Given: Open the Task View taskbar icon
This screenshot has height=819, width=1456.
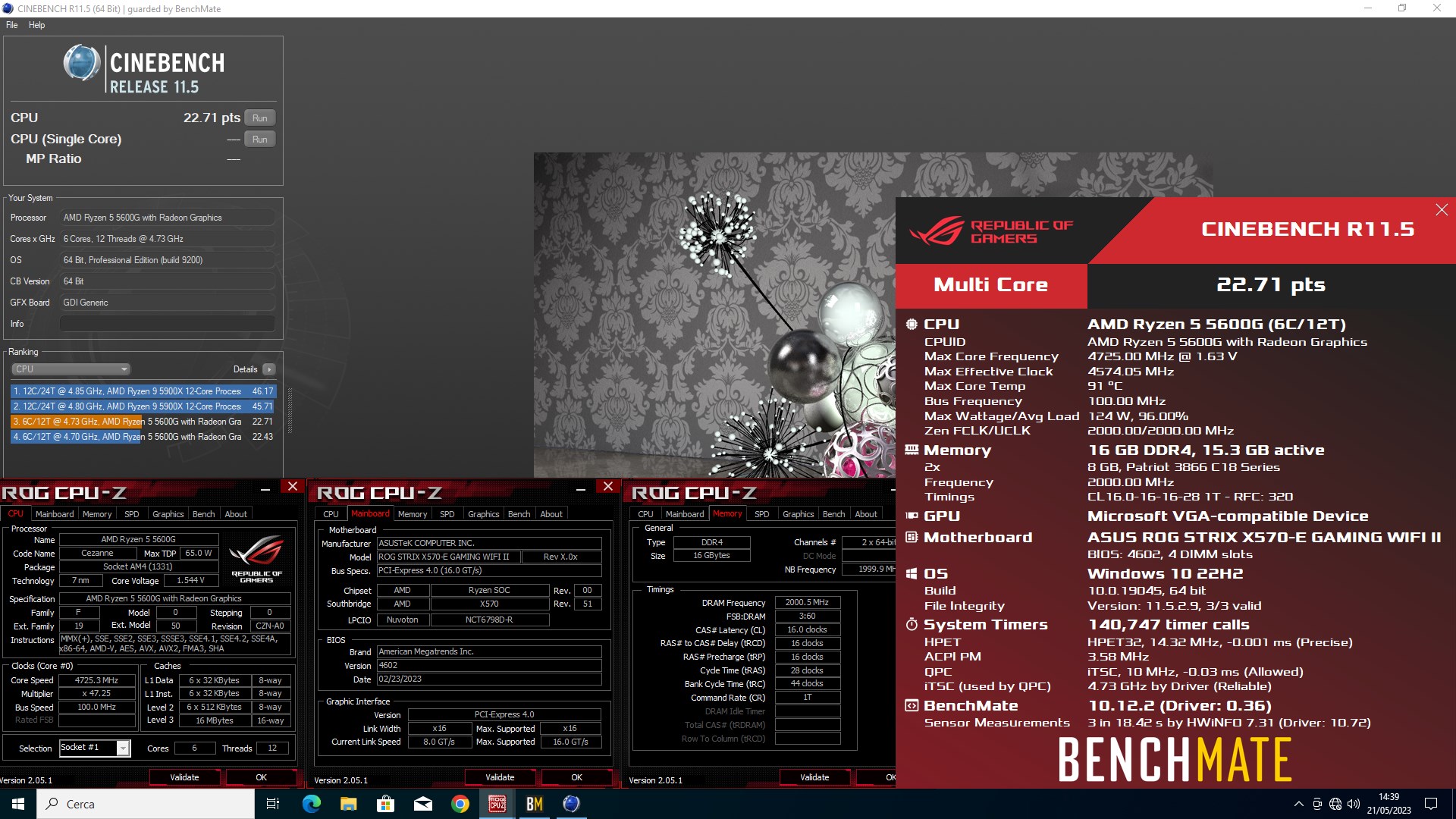Looking at the screenshot, I should coord(273,804).
